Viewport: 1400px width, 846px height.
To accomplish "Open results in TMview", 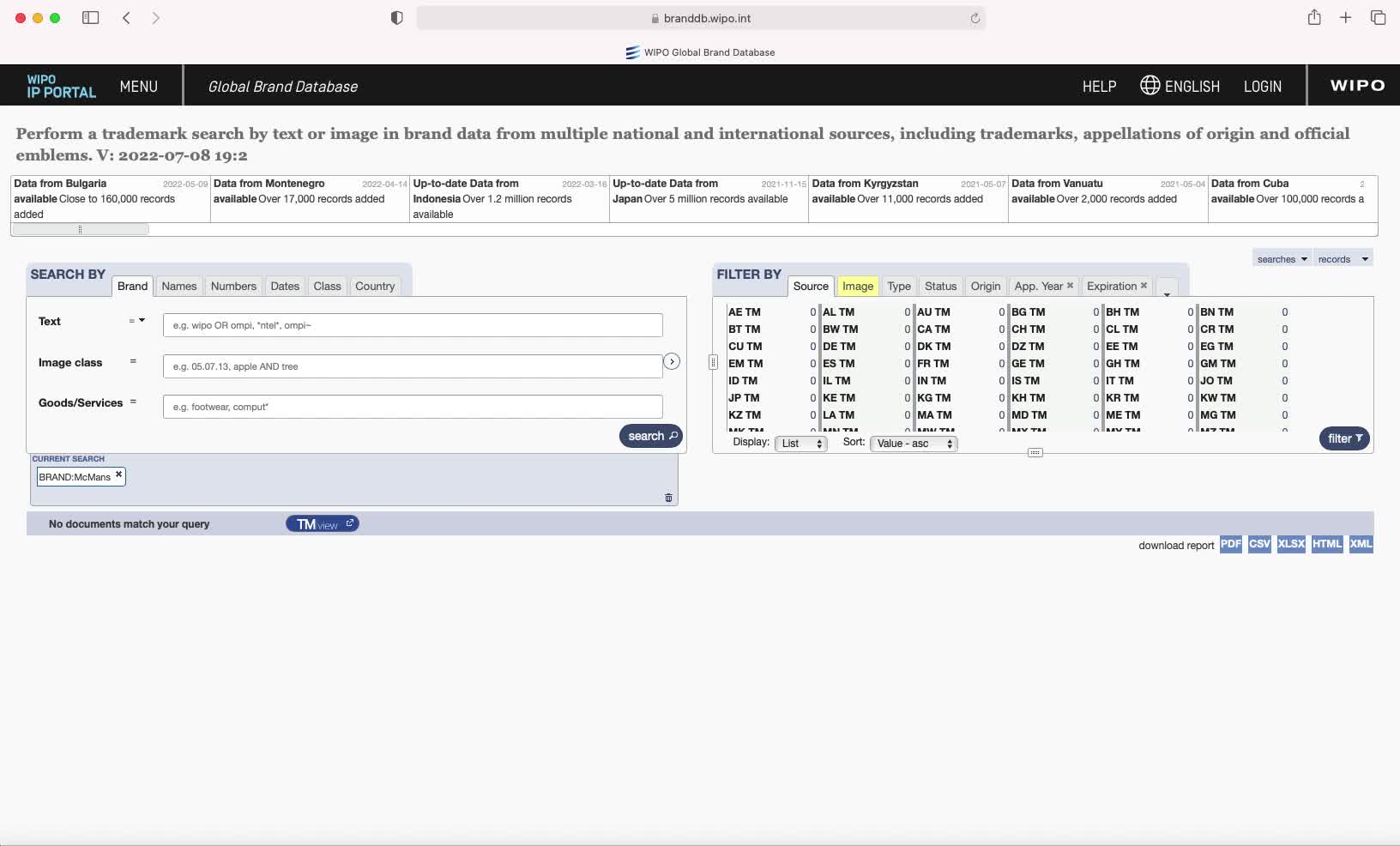I will 323,524.
